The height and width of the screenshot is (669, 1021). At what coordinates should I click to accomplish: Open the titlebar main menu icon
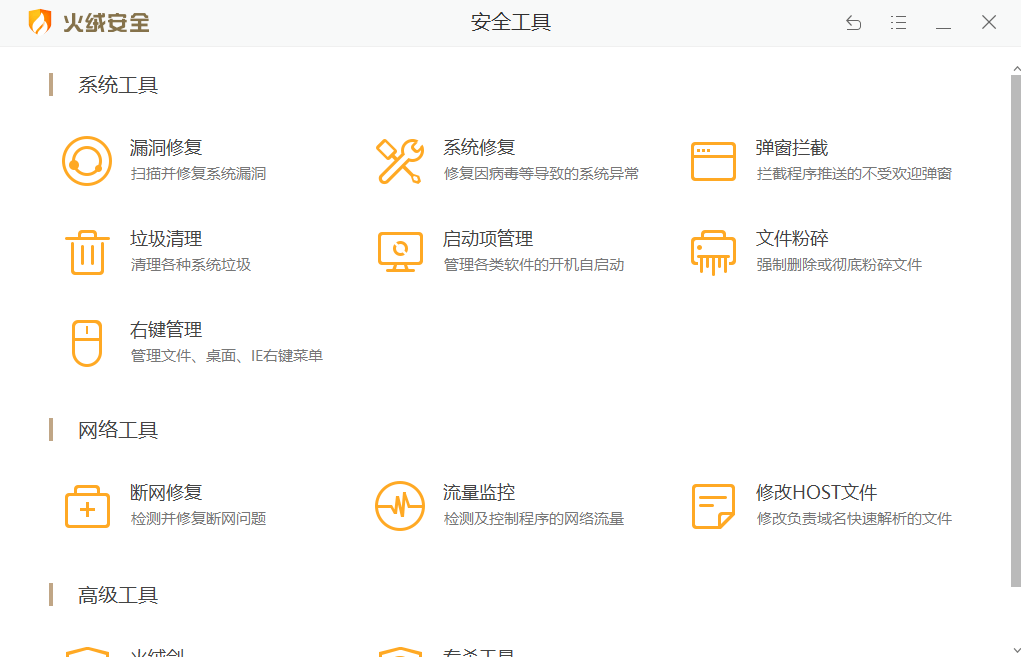(898, 21)
